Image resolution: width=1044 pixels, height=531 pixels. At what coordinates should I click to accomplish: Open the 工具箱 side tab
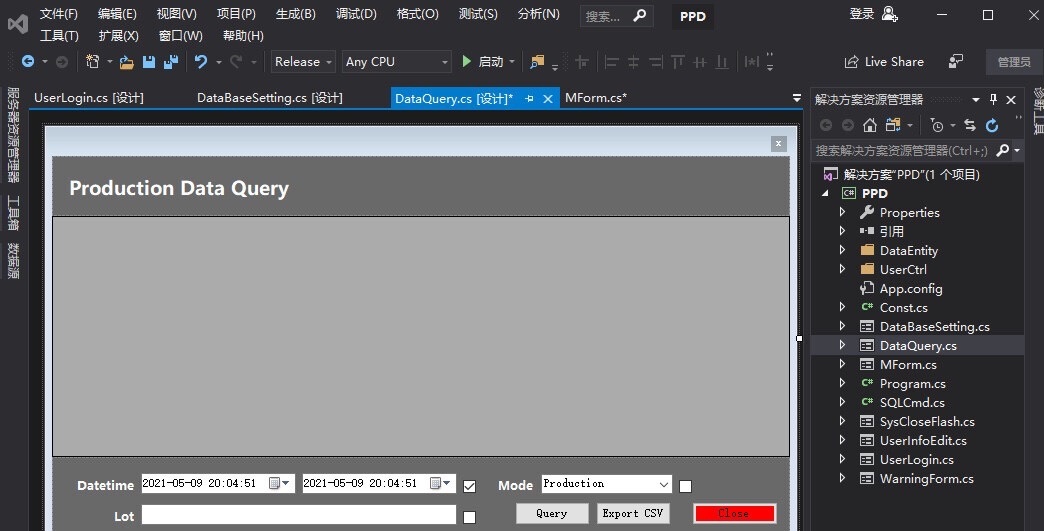point(13,213)
